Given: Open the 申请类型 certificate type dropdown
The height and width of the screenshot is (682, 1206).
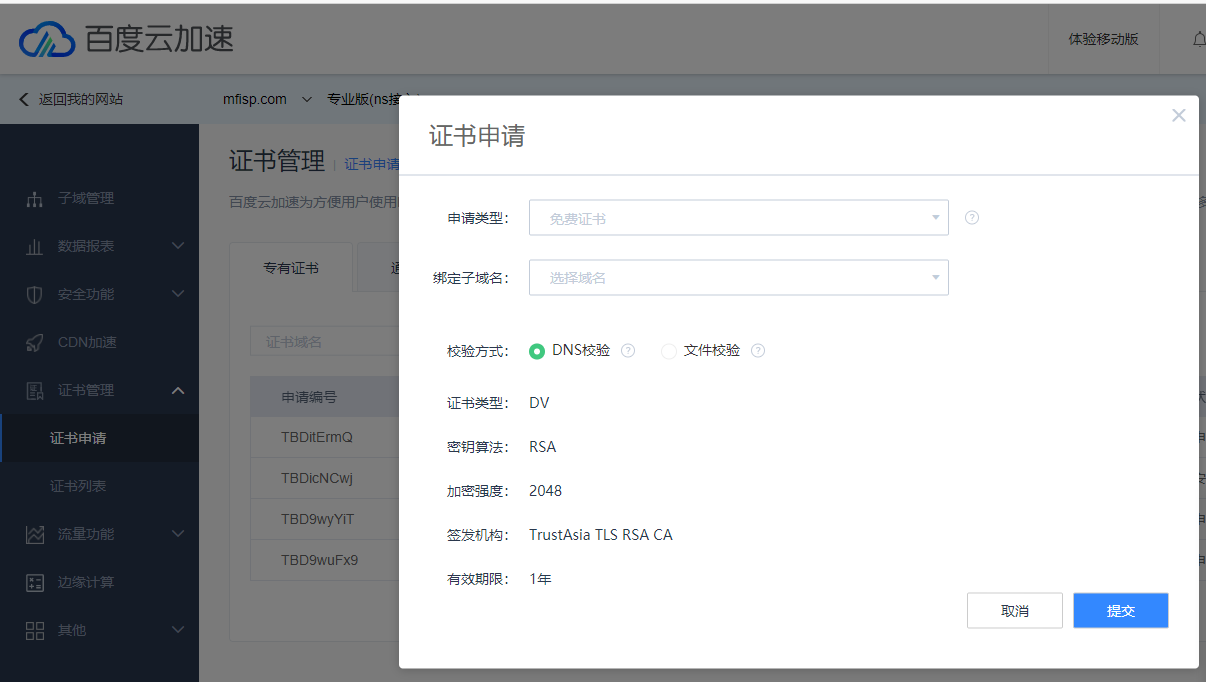Looking at the screenshot, I should [x=738, y=217].
